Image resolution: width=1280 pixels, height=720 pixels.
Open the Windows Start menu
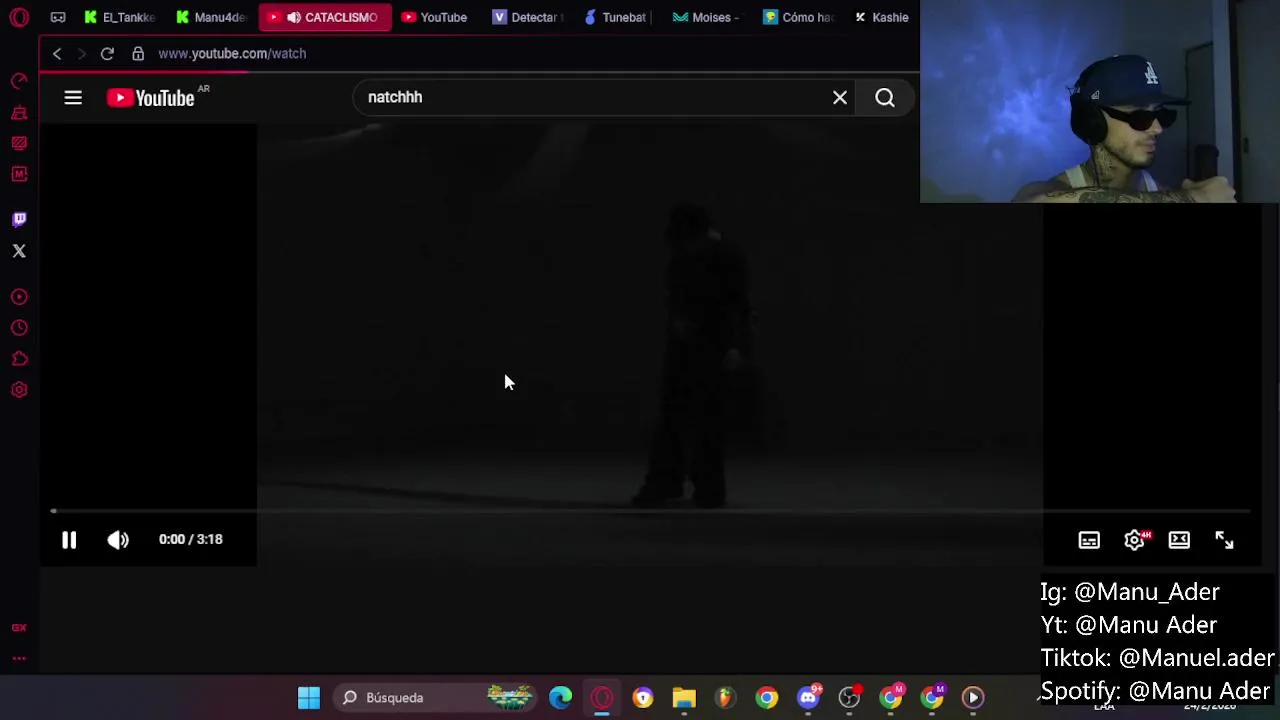(309, 698)
